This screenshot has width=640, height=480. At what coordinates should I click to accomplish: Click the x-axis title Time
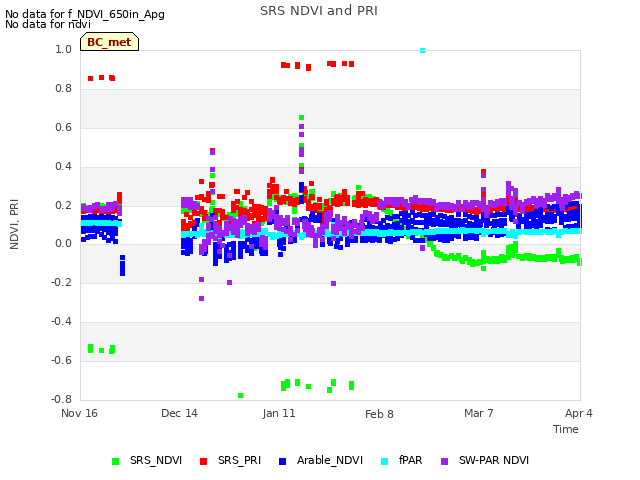[x=566, y=429]
